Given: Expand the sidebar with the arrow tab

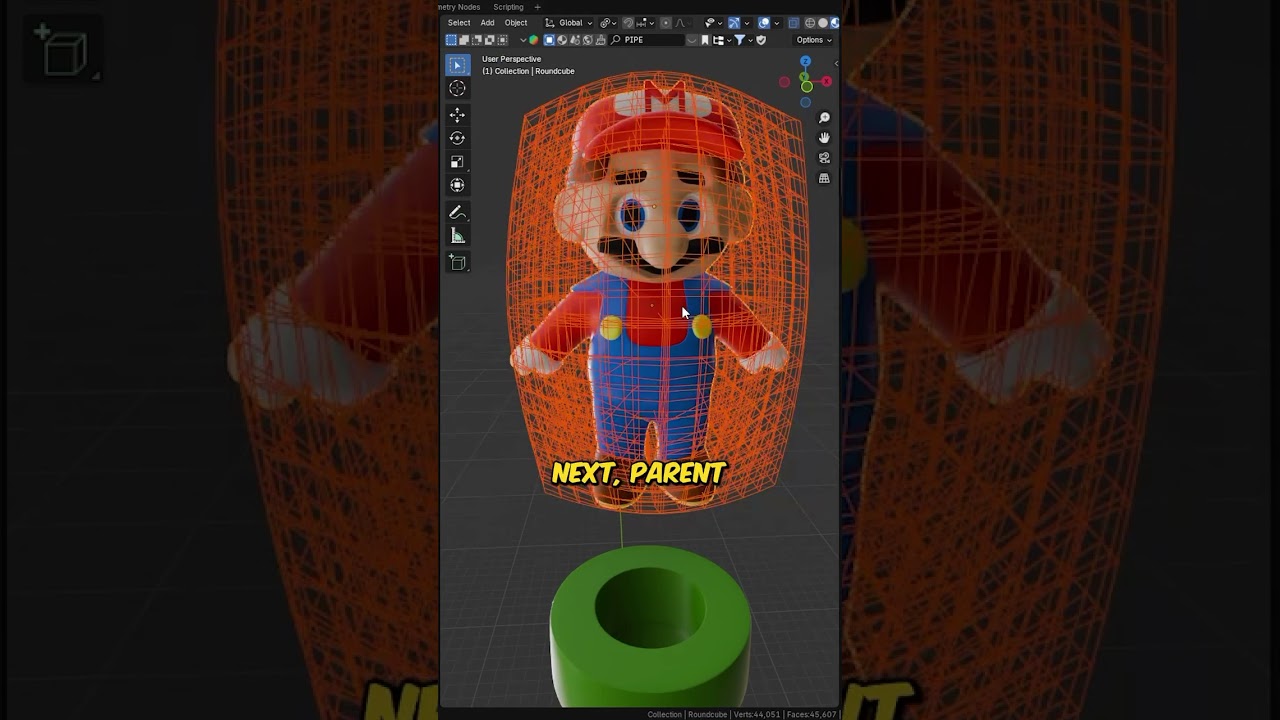Looking at the screenshot, I should (836, 63).
